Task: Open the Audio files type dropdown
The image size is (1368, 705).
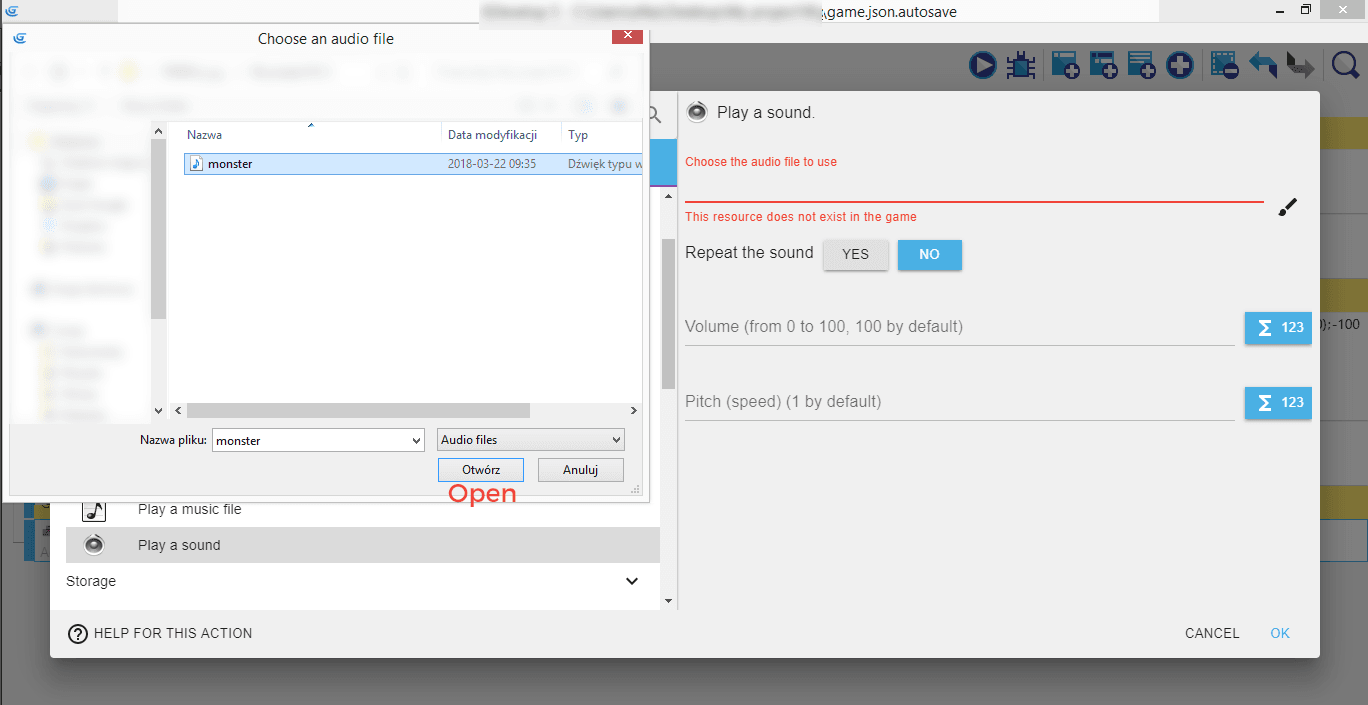Action: (x=531, y=440)
